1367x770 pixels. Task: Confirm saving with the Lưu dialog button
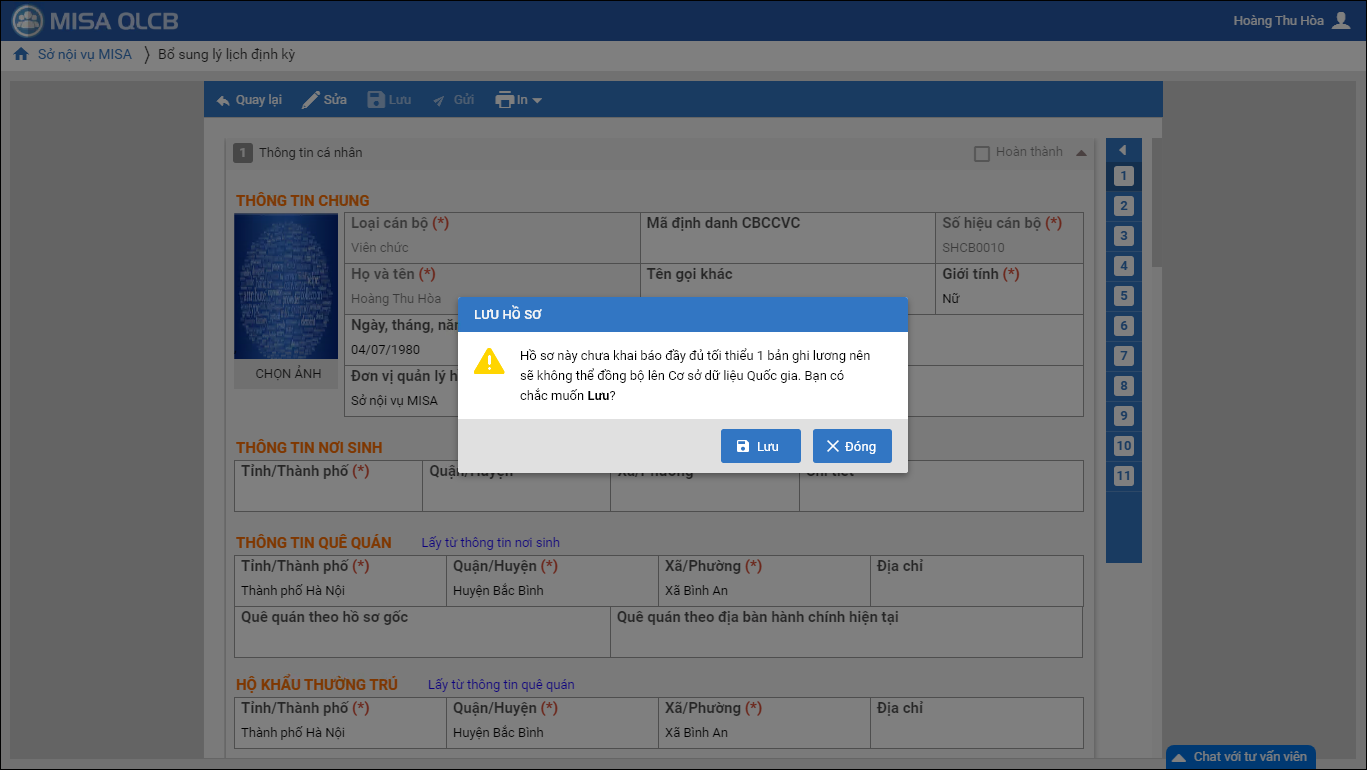(x=760, y=446)
